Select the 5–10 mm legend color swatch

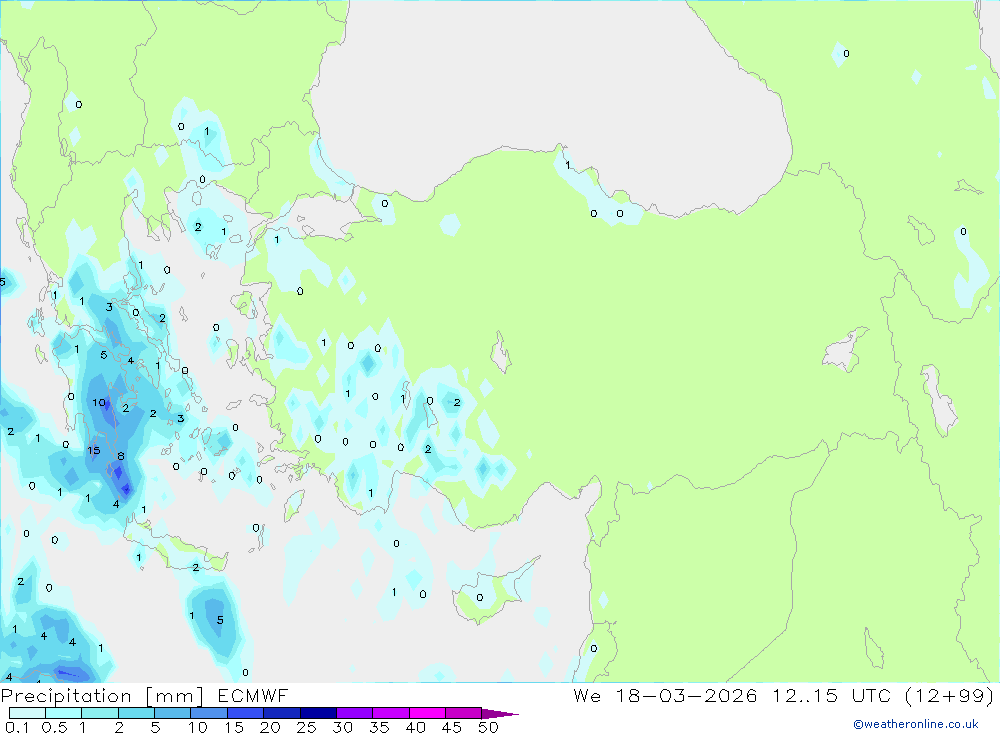(172, 713)
